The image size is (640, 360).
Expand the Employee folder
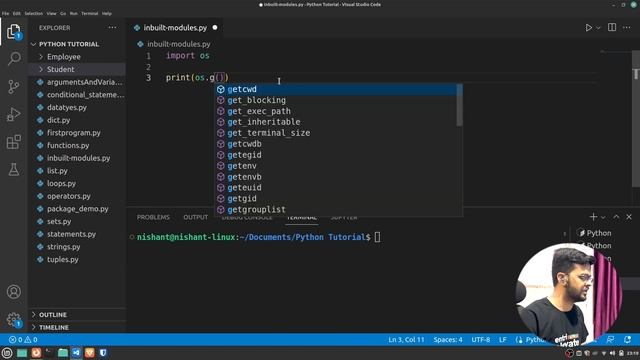(77, 57)
